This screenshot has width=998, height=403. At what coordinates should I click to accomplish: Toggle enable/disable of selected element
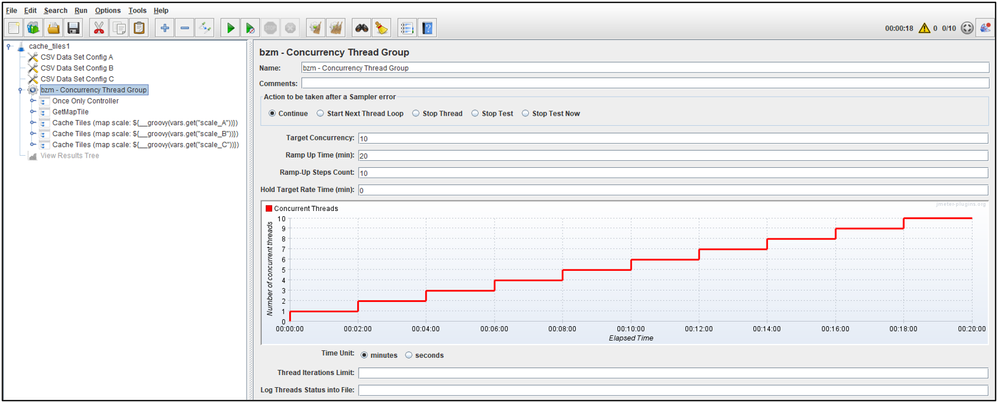point(204,28)
